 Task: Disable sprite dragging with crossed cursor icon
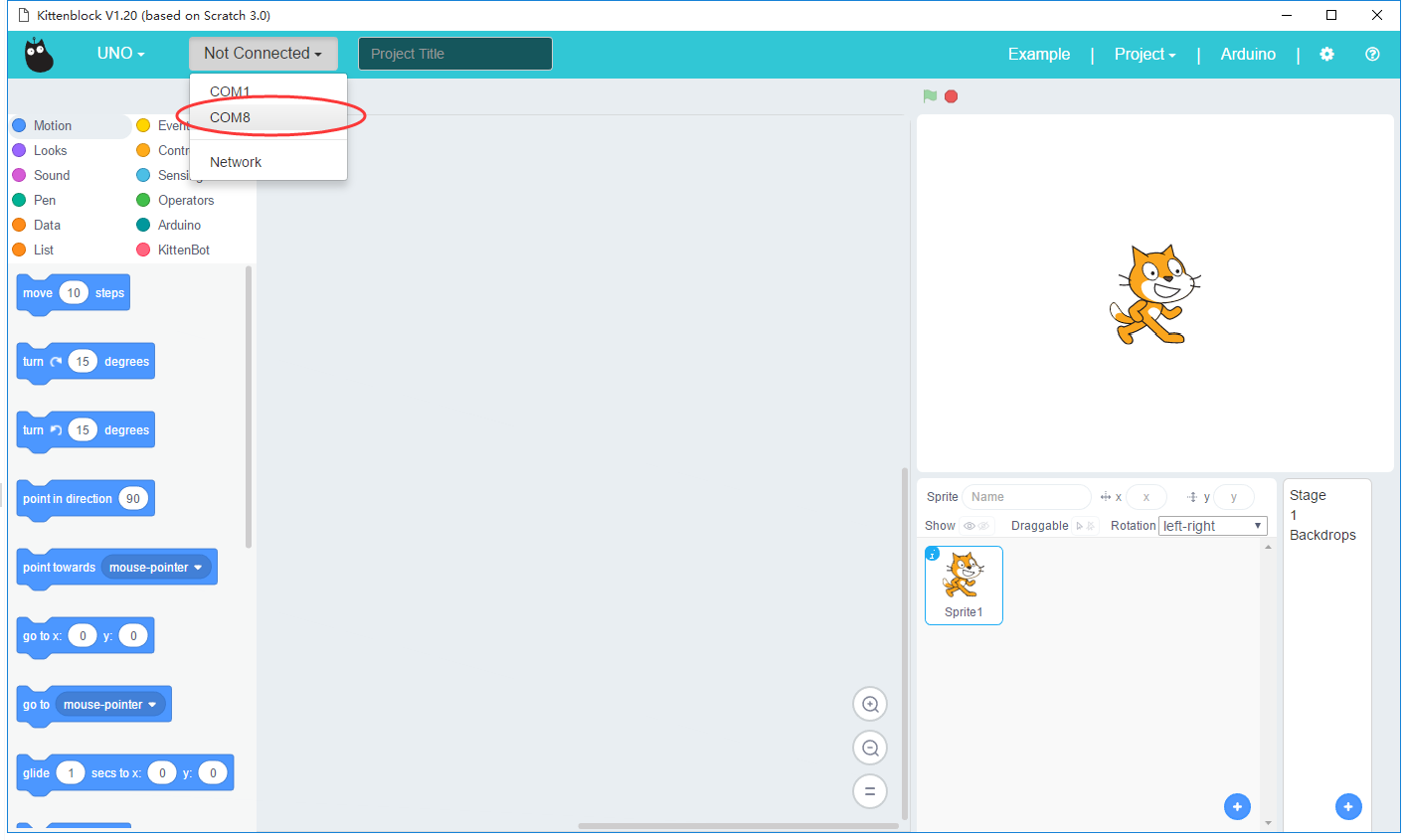[1090, 526]
